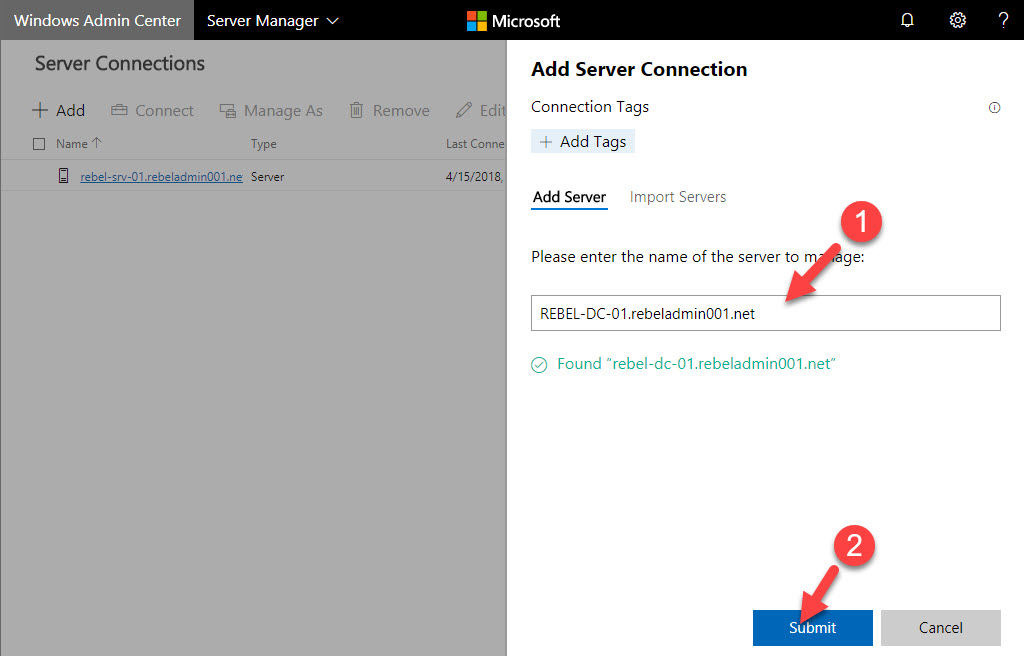Click the Edit toolbar button
The image size is (1024, 656).
pos(481,110)
